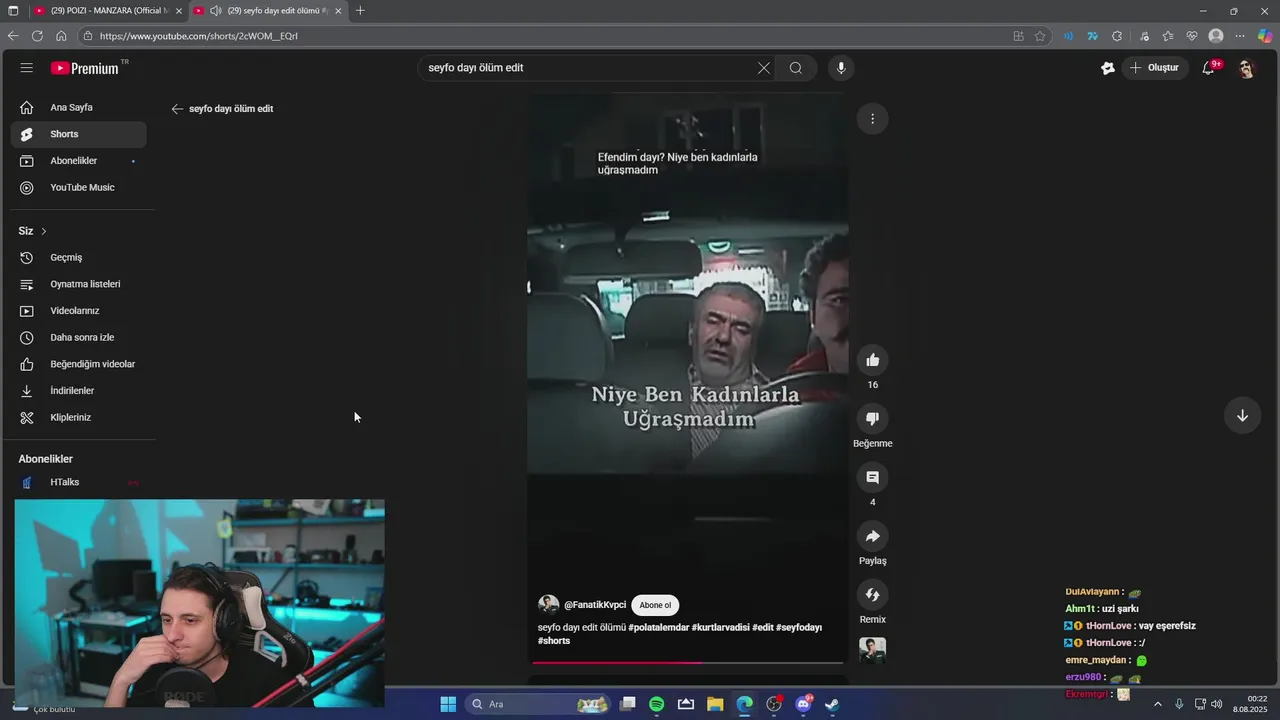The width and height of the screenshot is (1280, 720).
Task: Open Edge split screen icon
Action: [1018, 36]
